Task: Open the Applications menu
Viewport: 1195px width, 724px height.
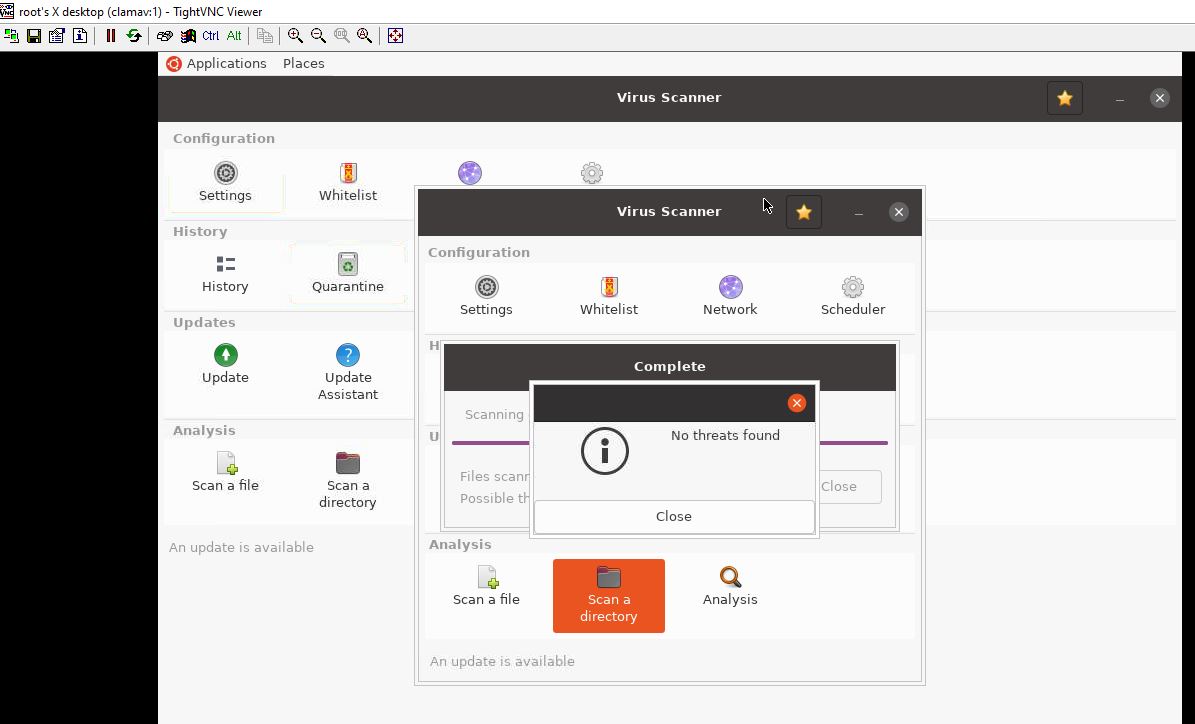Action: pos(216,63)
